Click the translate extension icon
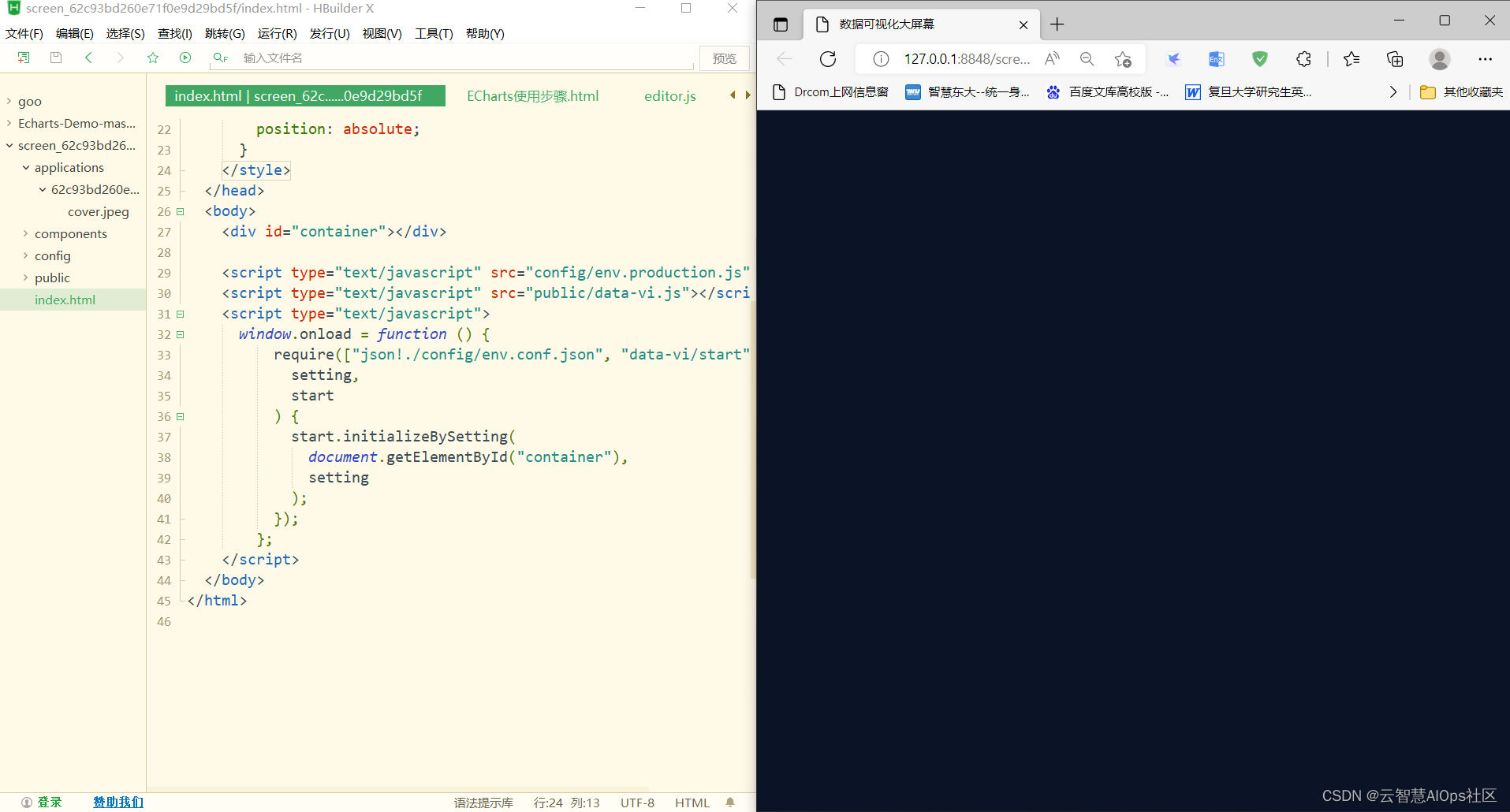The image size is (1510, 812). coord(1217,59)
